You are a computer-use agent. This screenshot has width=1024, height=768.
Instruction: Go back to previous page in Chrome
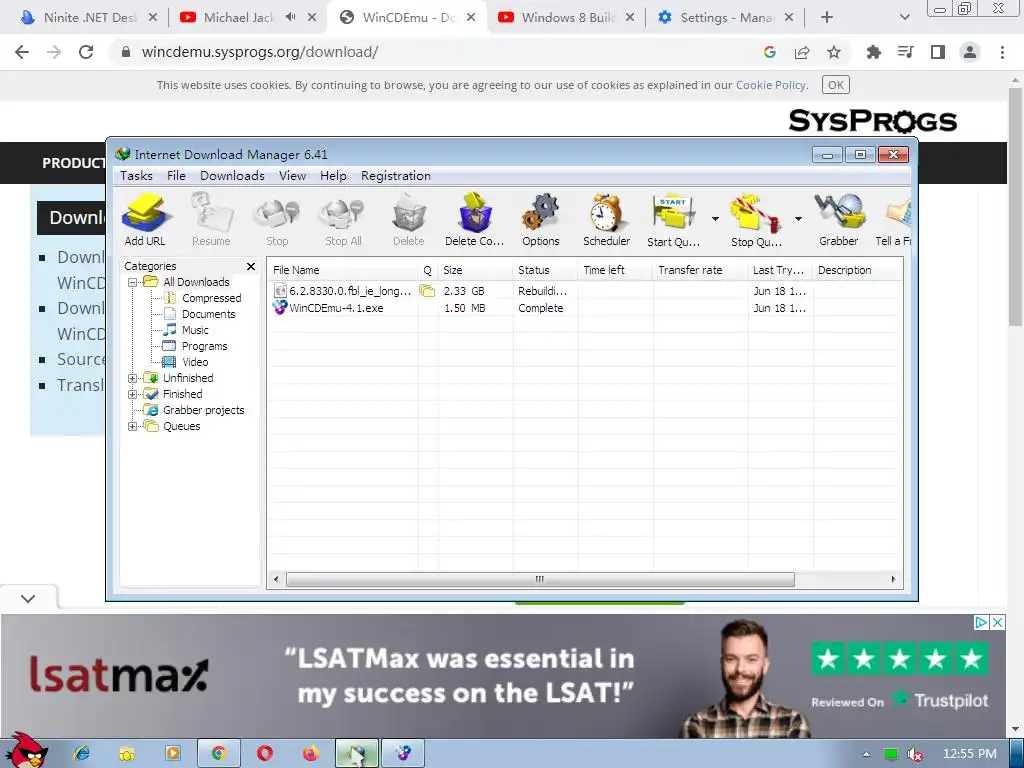click(22, 52)
